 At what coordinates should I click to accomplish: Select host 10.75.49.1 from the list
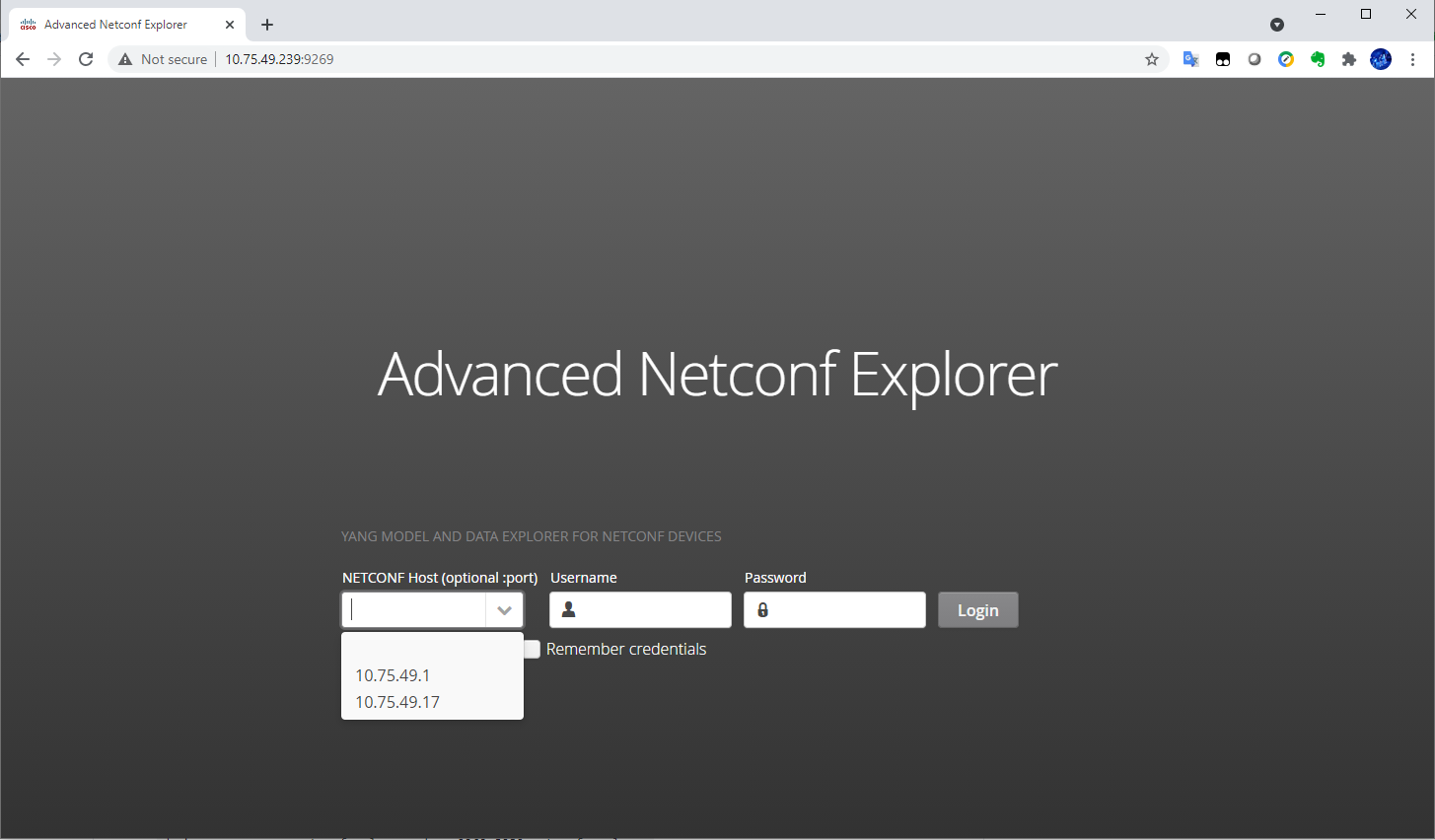pyautogui.click(x=393, y=675)
